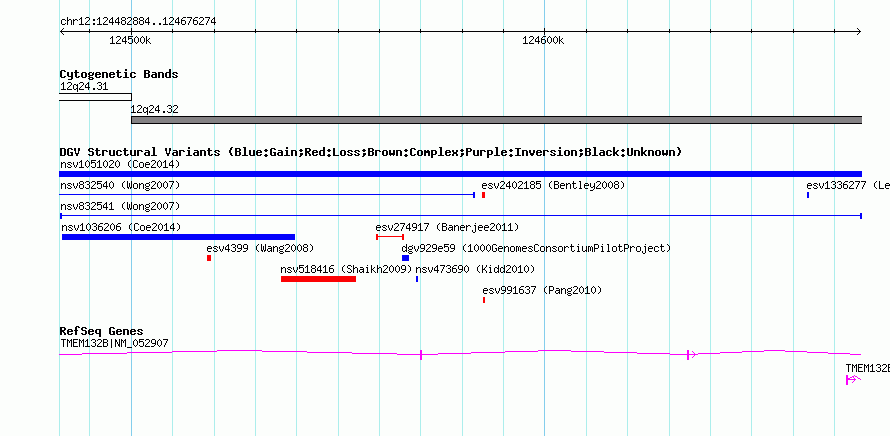Screen dimensions: 890x436
Task: Click the nsv832541 (Wong2007) label
Action: pos(120,206)
